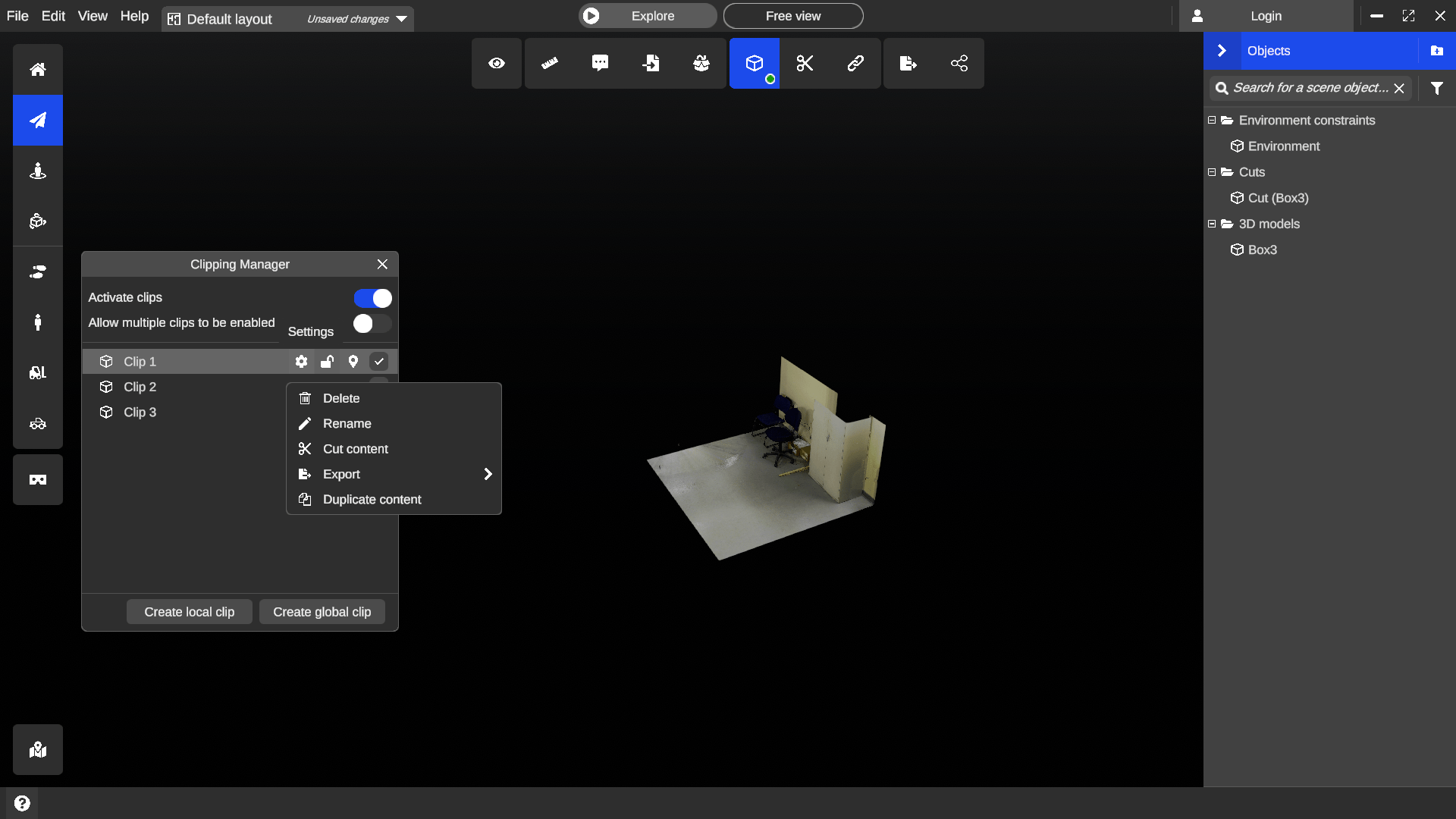1456x819 pixels.
Task: Click the scene object search field
Action: tap(1310, 88)
